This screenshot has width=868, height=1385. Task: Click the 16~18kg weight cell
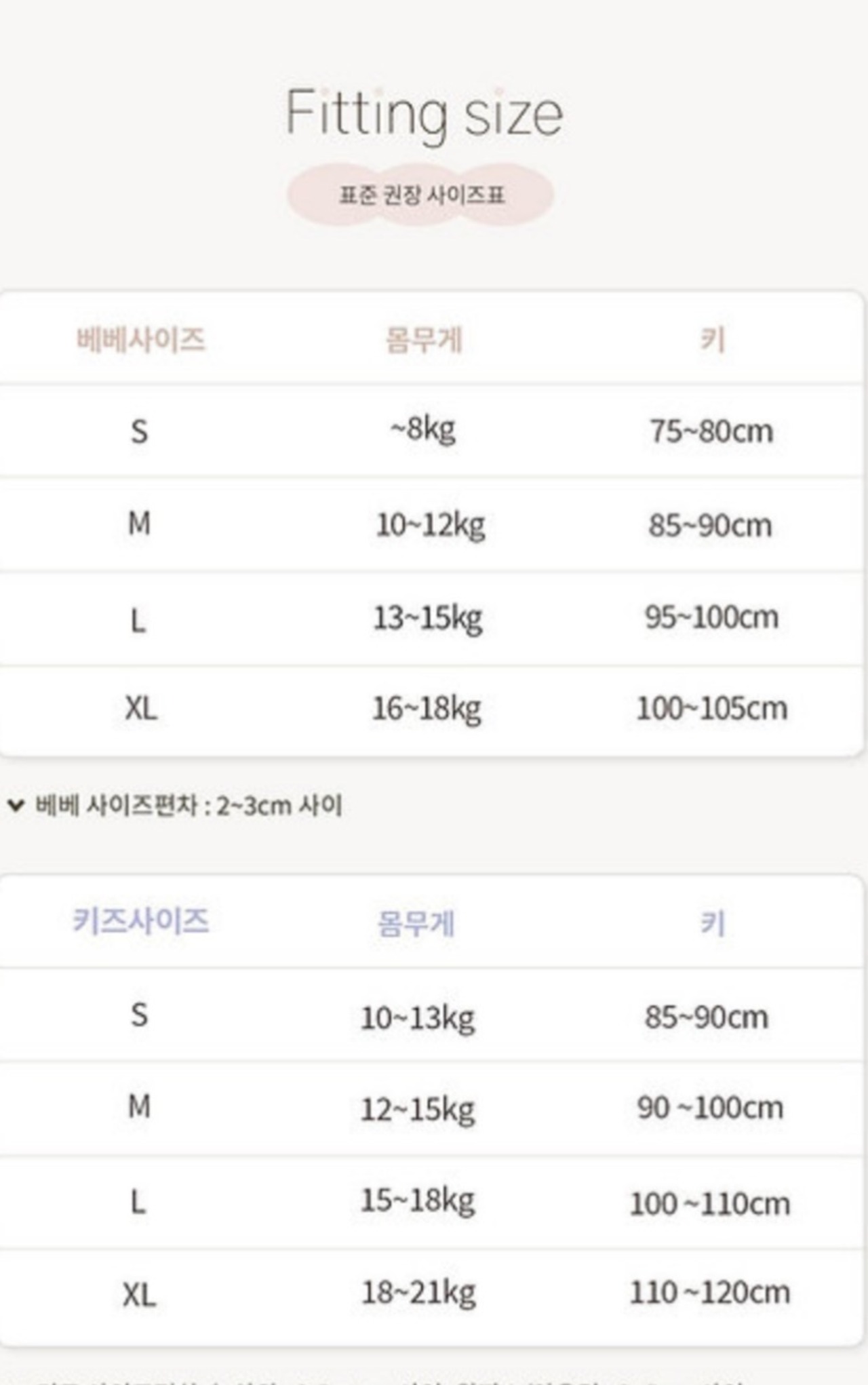pos(427,709)
